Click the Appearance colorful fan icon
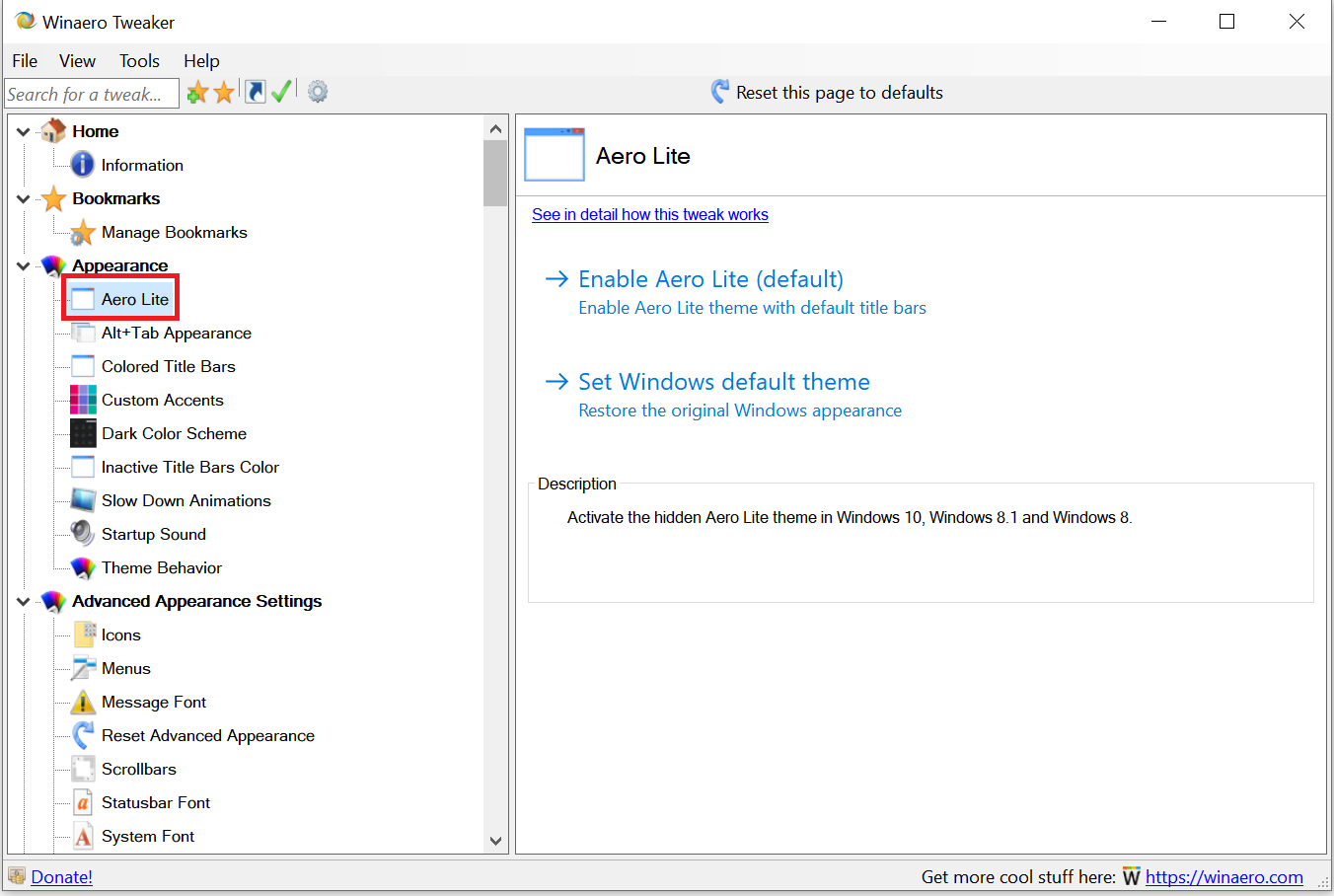This screenshot has width=1334, height=896. [53, 265]
